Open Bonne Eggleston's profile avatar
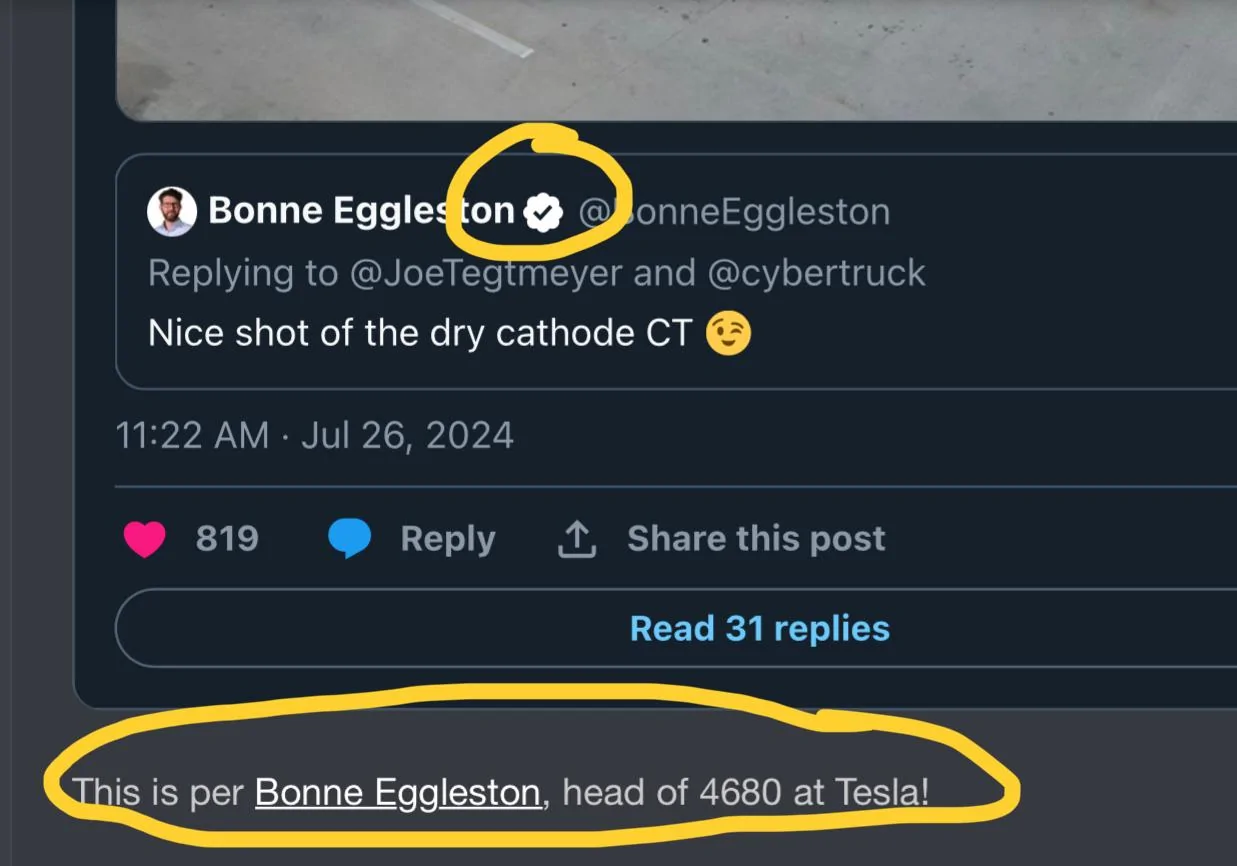Screen dimensions: 1237x866 172,212
